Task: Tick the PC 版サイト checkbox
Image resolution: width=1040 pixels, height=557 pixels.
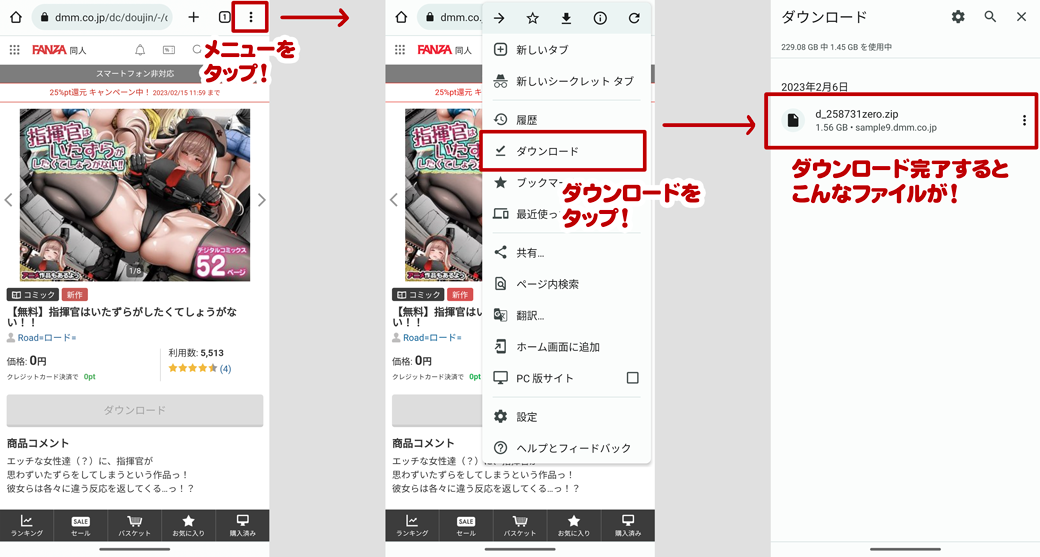Action: (633, 378)
